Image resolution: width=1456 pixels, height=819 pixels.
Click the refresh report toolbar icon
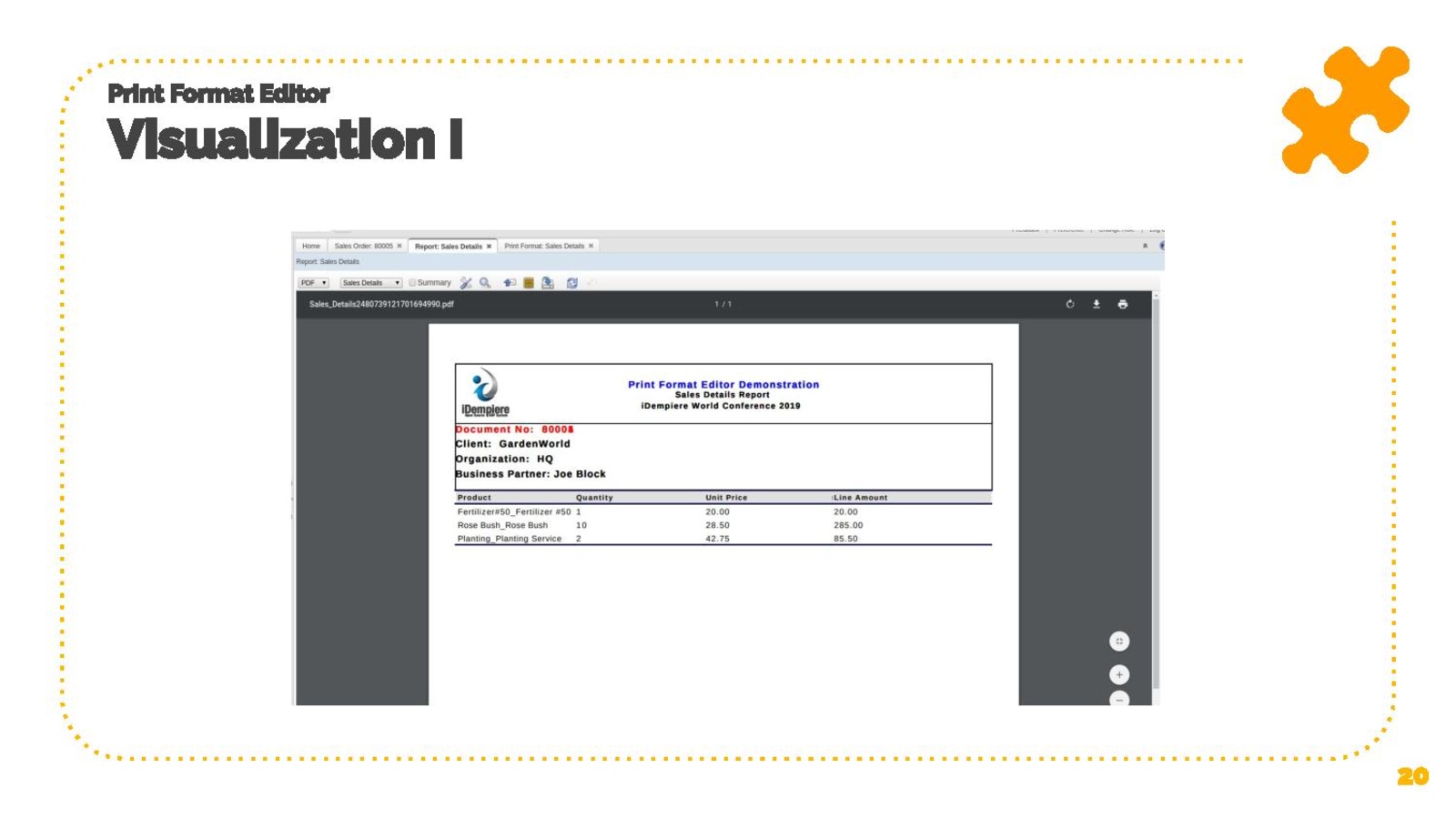tap(571, 283)
